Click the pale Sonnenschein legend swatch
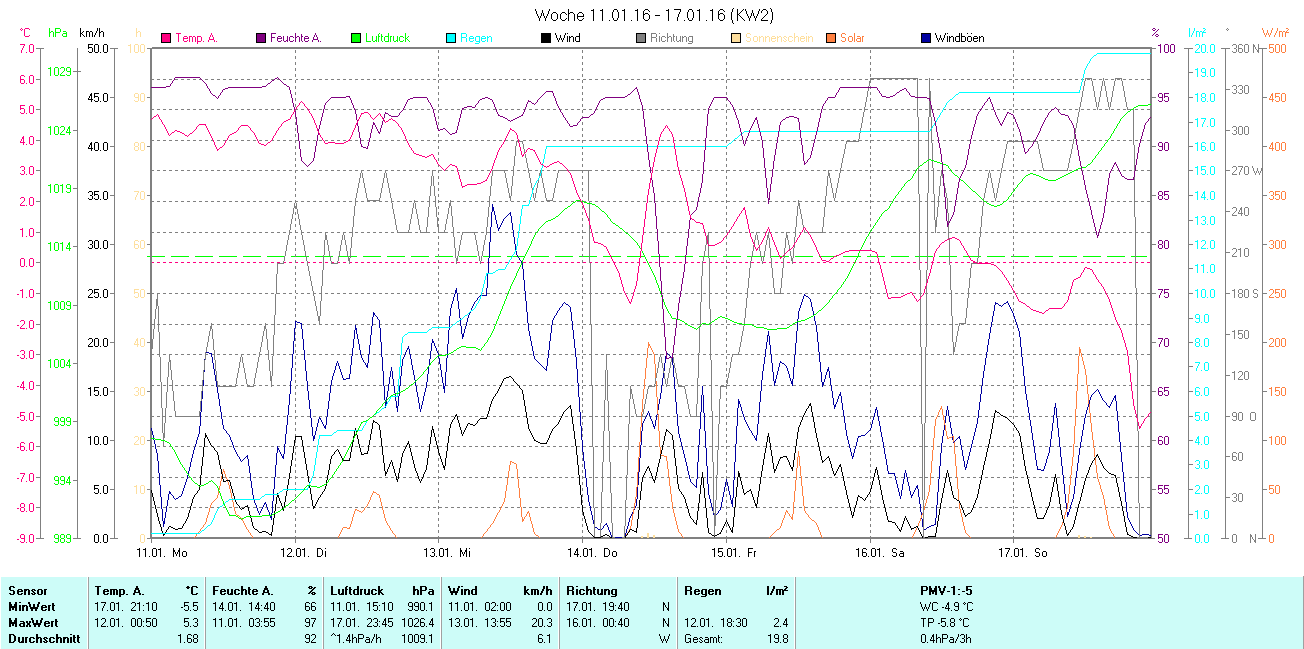1304x649 pixels. coord(735,38)
